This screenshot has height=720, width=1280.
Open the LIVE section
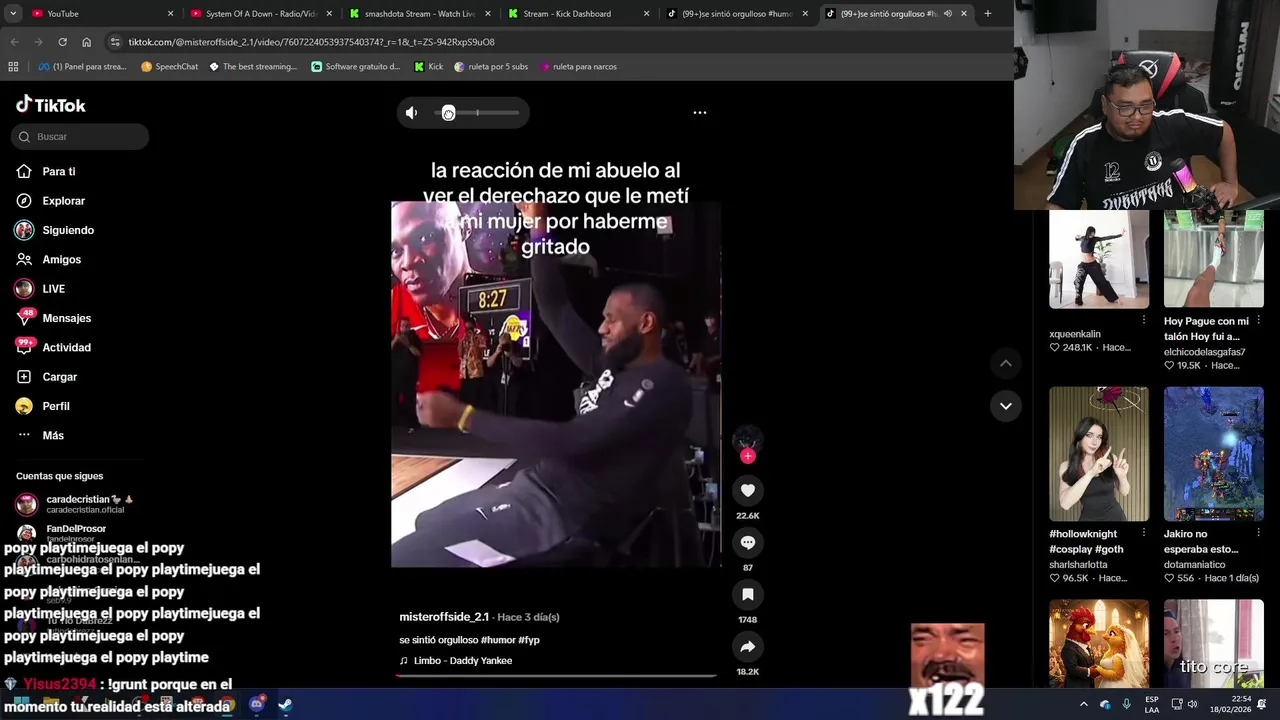(41, 289)
